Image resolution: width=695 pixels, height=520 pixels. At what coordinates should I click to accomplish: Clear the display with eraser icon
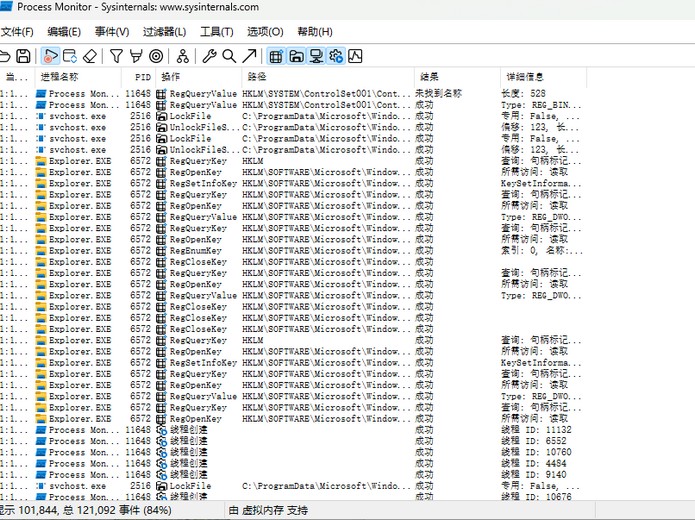(x=90, y=56)
